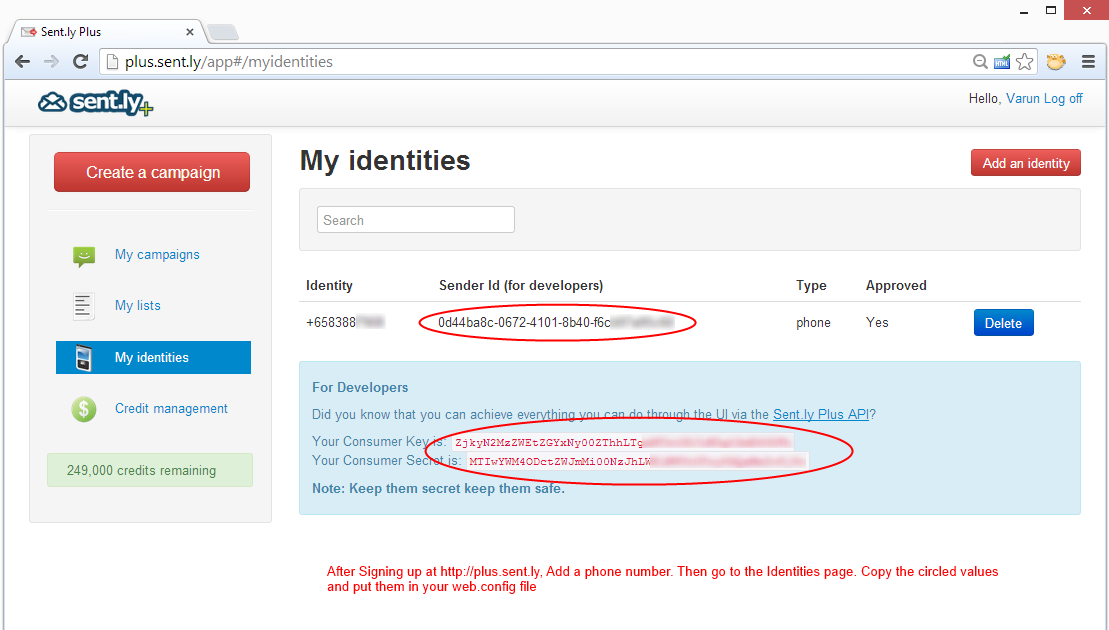
Task: Click the Identity column header
Action: 329,286
